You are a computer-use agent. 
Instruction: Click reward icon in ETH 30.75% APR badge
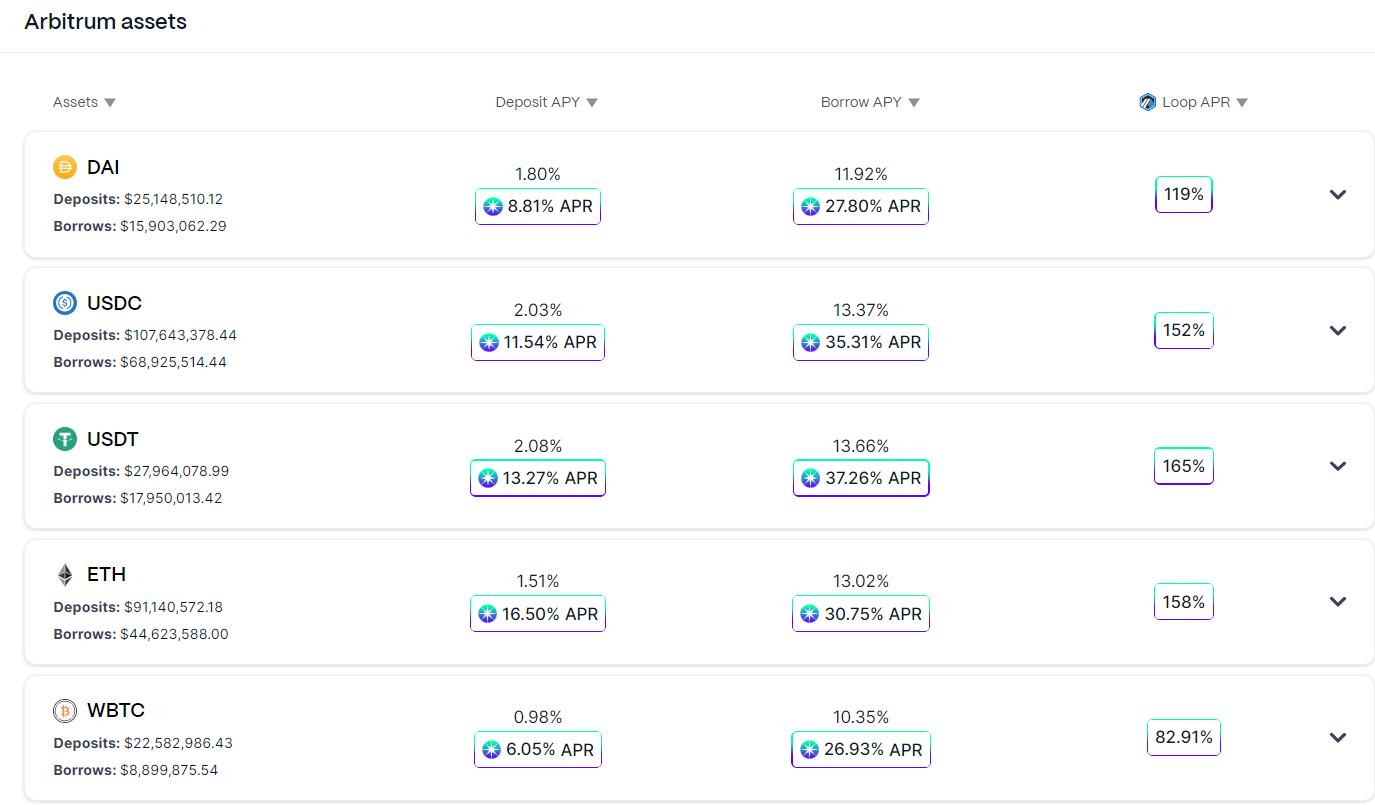pyautogui.click(x=809, y=614)
